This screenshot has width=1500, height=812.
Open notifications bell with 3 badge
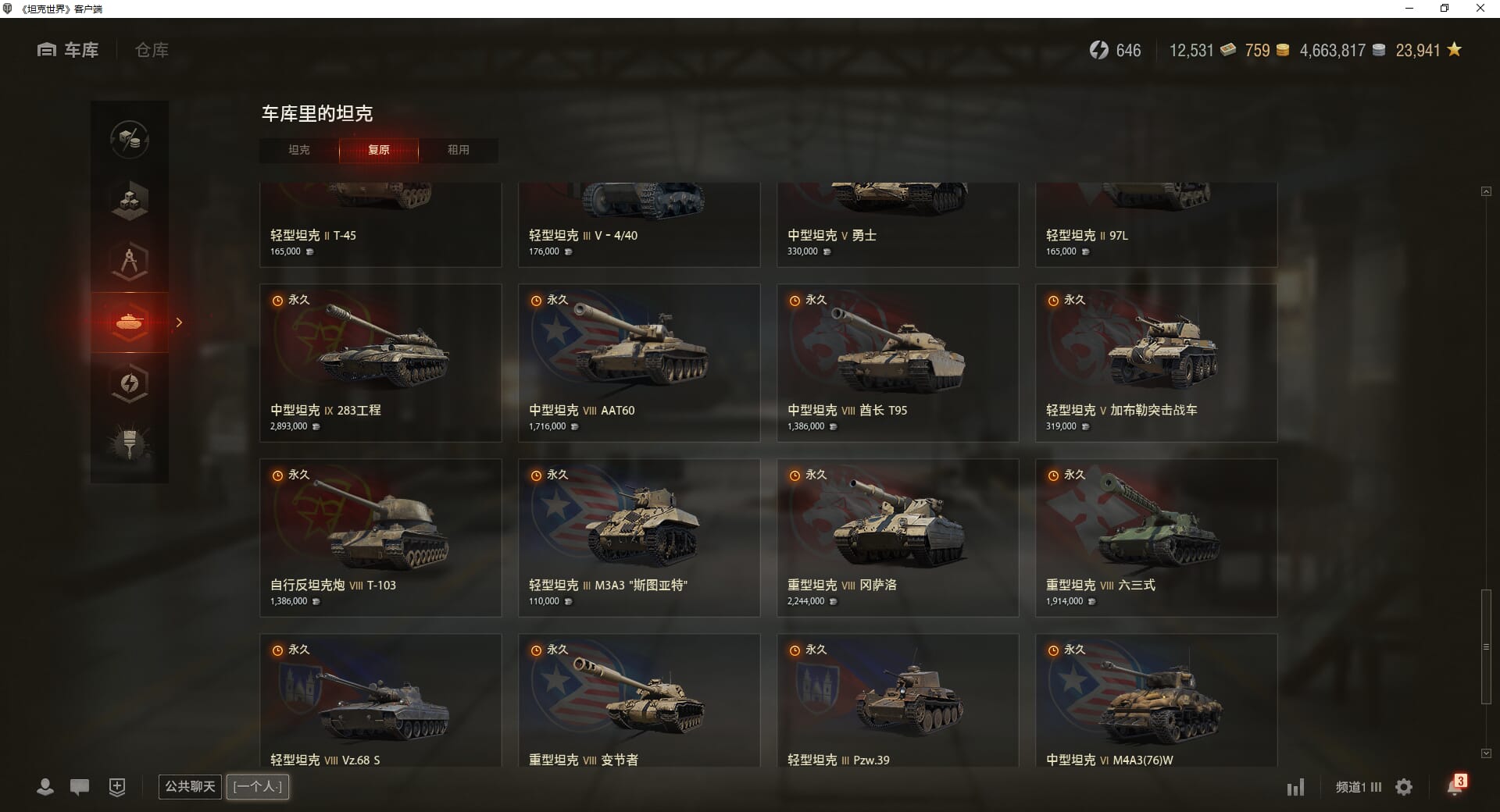tap(1455, 785)
